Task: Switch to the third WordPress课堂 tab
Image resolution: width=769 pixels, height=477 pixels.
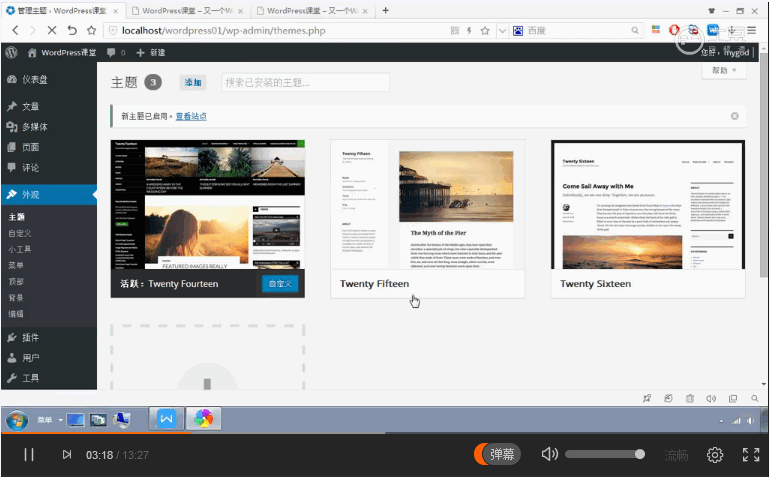Action: pos(311,10)
